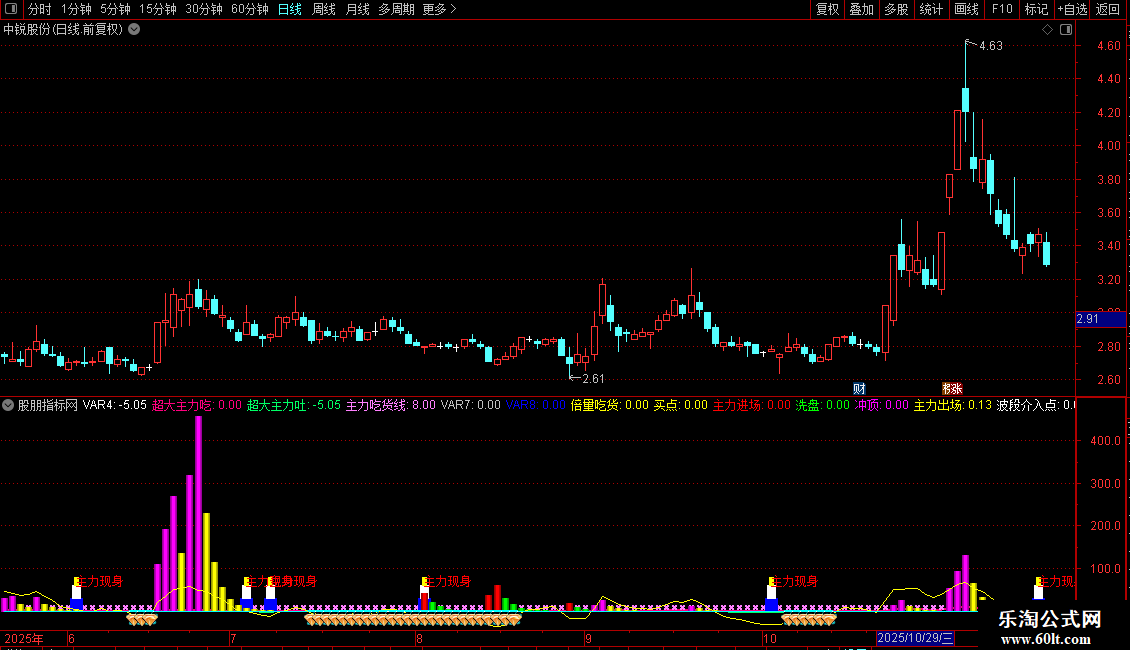Switch to 月线 monthly chart

coord(357,9)
